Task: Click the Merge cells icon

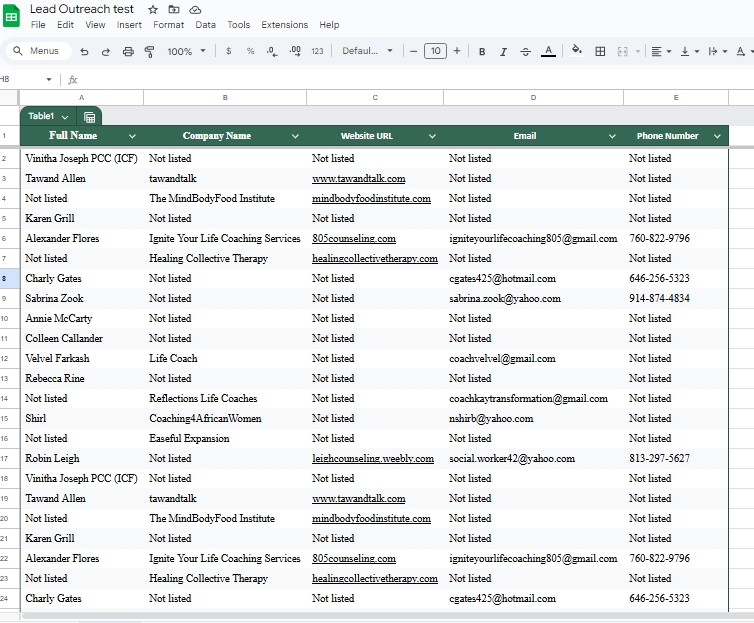Action: point(623,51)
